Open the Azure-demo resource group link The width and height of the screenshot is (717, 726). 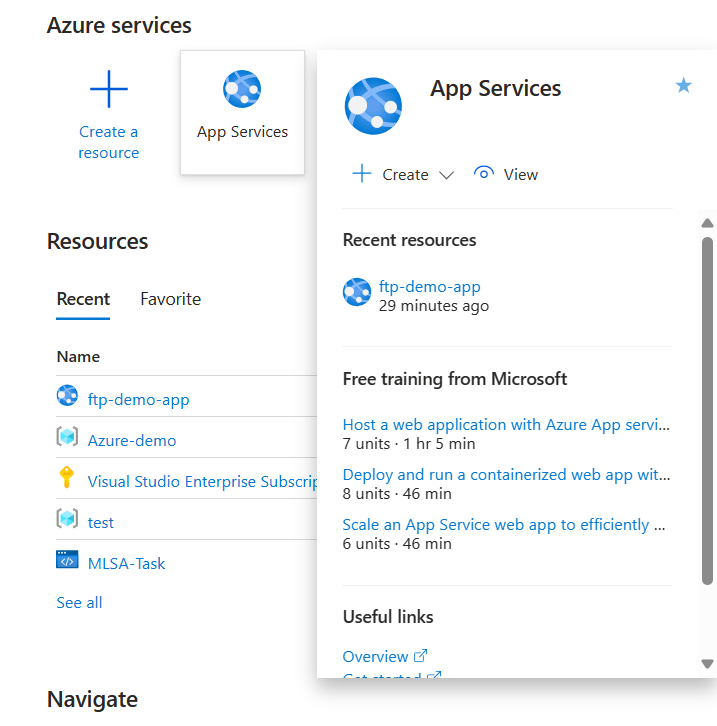[x=132, y=440]
